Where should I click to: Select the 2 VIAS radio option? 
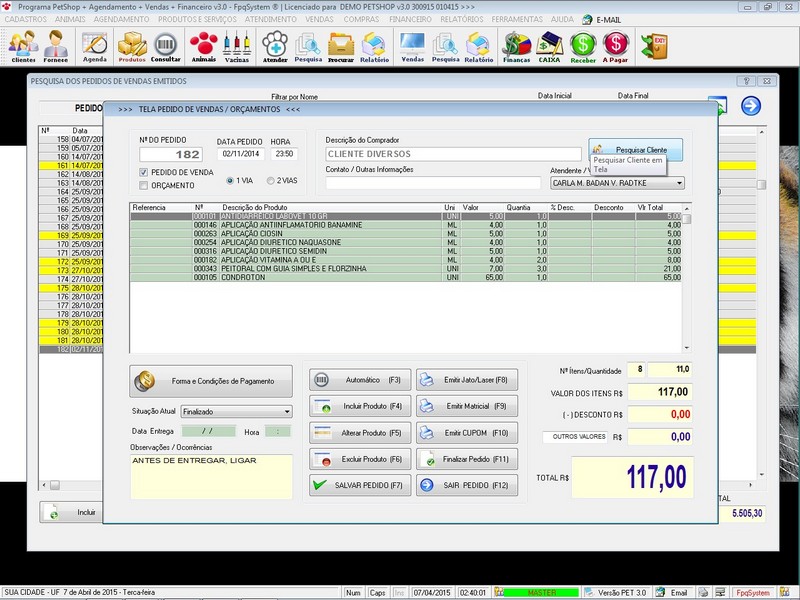pos(268,181)
